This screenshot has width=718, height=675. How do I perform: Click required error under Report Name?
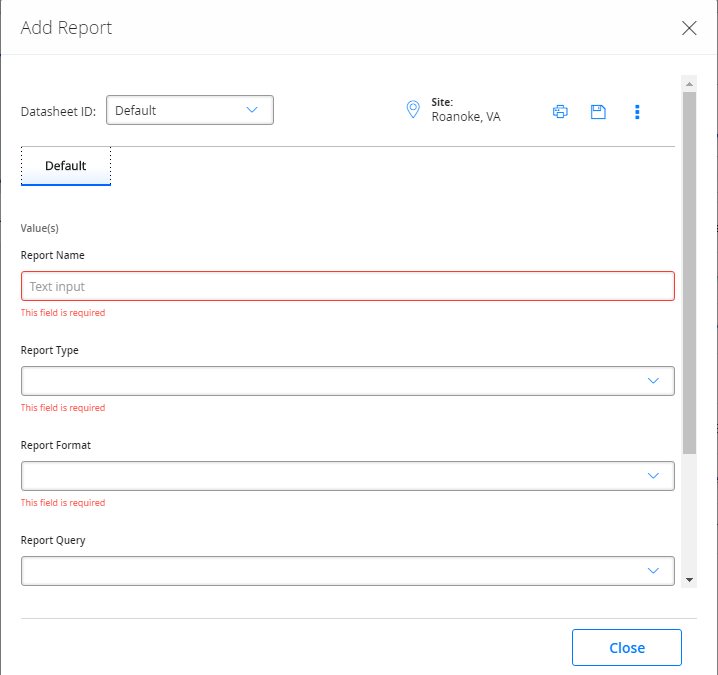63,313
